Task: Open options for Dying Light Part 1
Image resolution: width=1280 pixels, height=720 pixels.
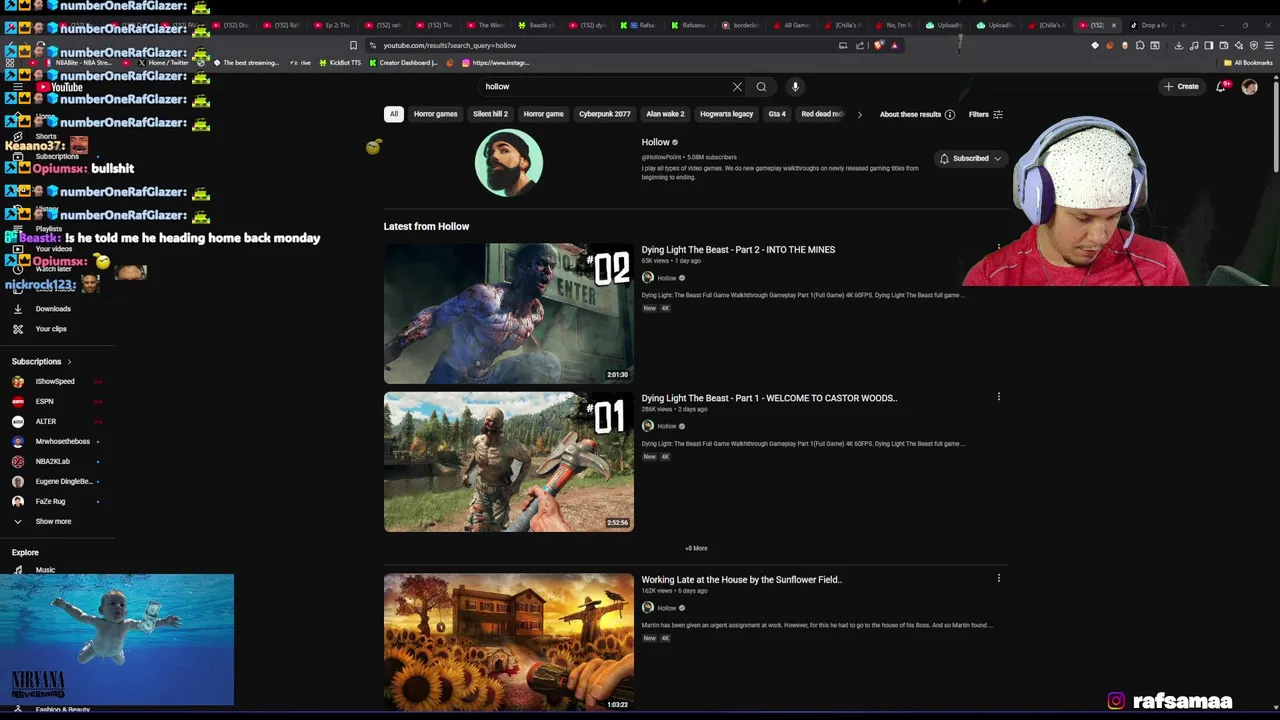Action: click(x=998, y=397)
